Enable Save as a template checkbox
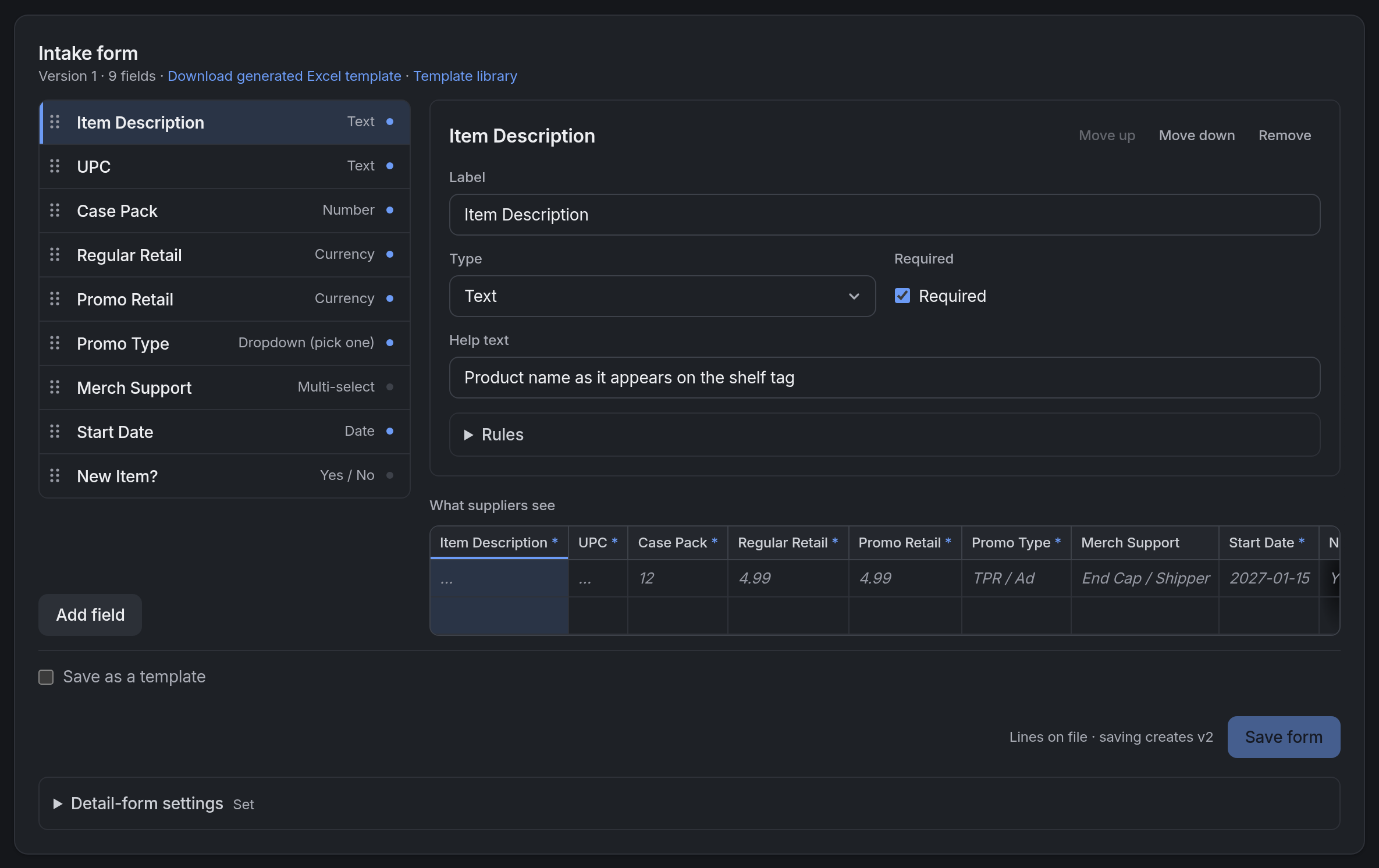1379x868 pixels. pos(46,677)
